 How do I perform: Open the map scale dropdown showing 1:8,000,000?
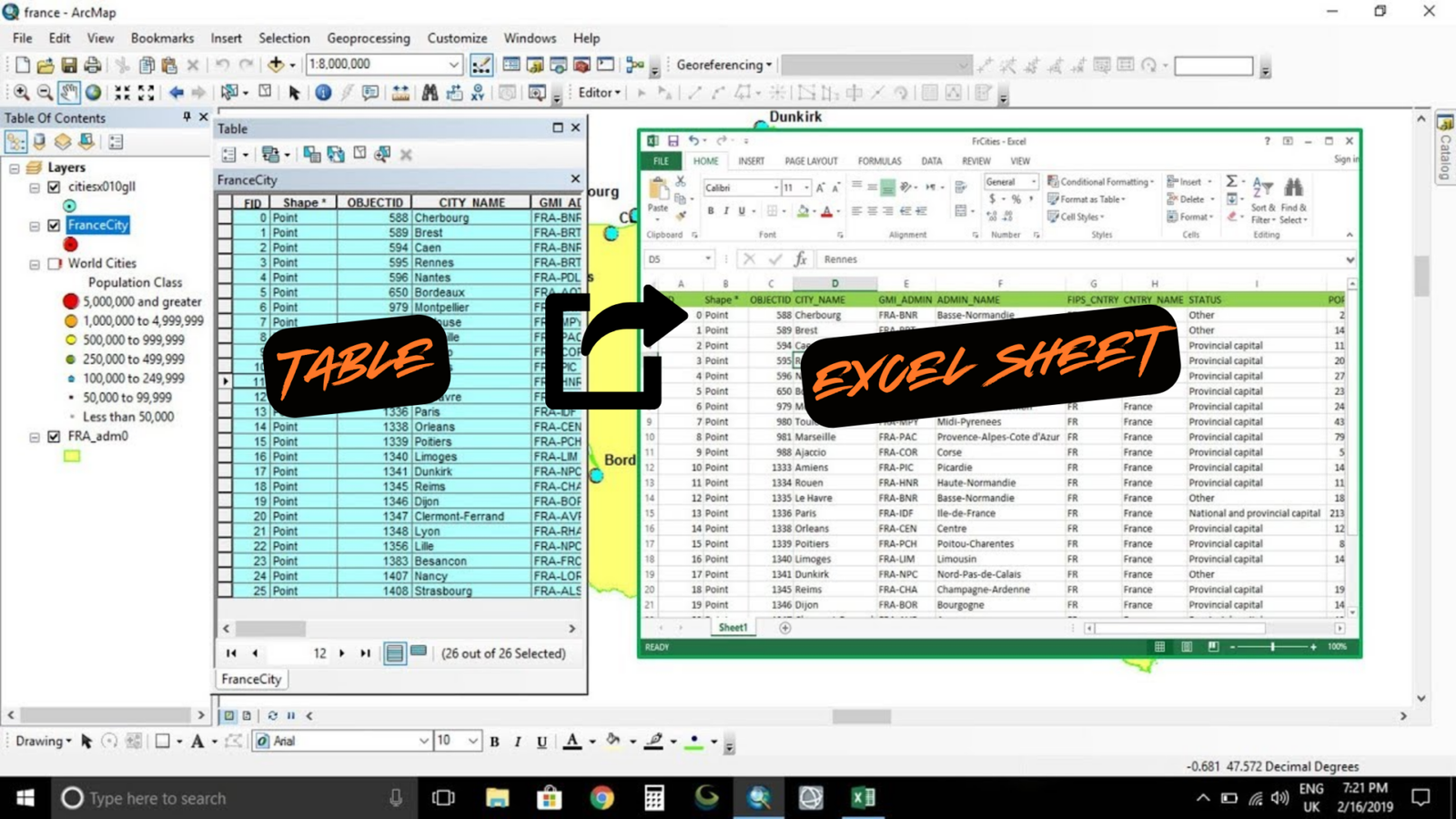pyautogui.click(x=456, y=64)
